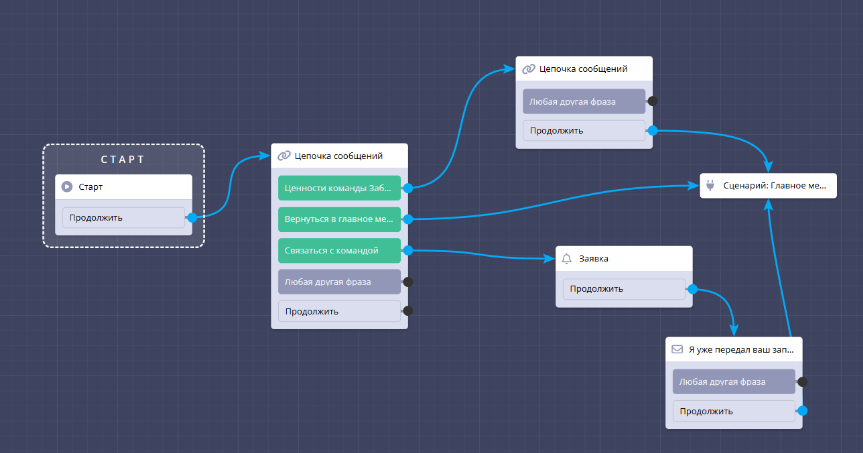Screen dimensions: 863x453
Task: Click the envelope icon in the 'Я уже передал' node
Action: 677,350
